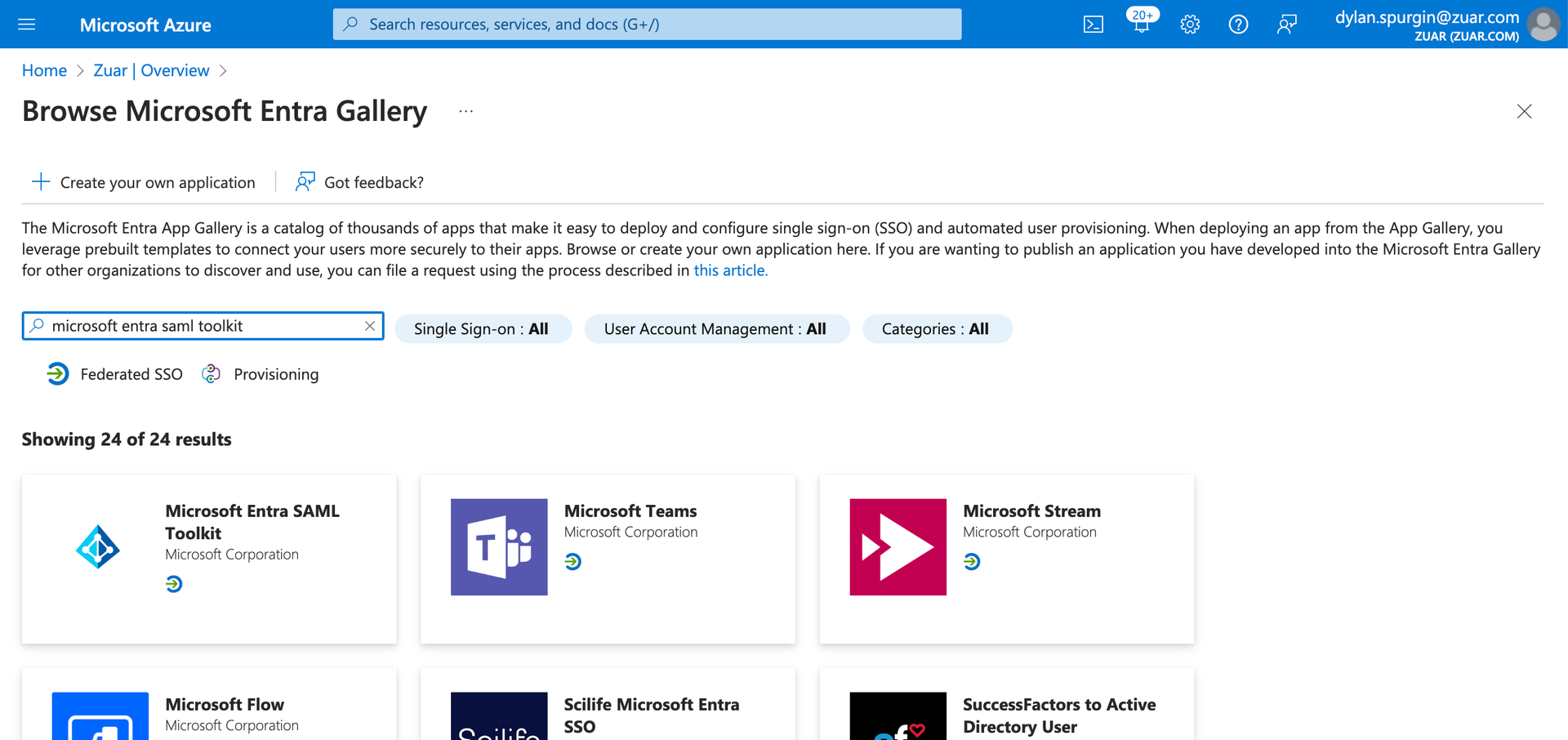Viewport: 1568px width, 740px height.
Task: Click the Federated SSO legend label
Action: pos(131,374)
